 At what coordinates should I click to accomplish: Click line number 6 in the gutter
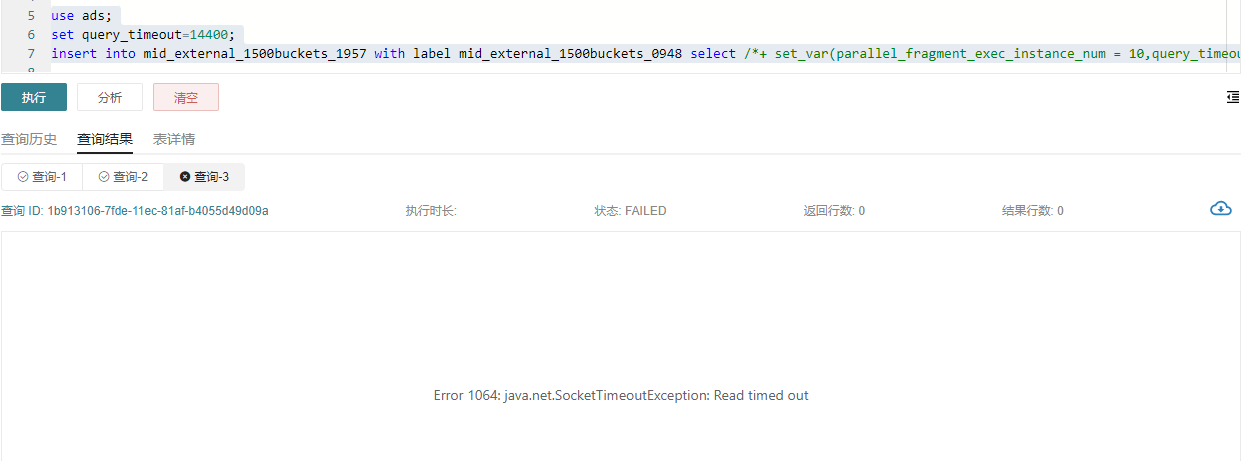(x=31, y=35)
